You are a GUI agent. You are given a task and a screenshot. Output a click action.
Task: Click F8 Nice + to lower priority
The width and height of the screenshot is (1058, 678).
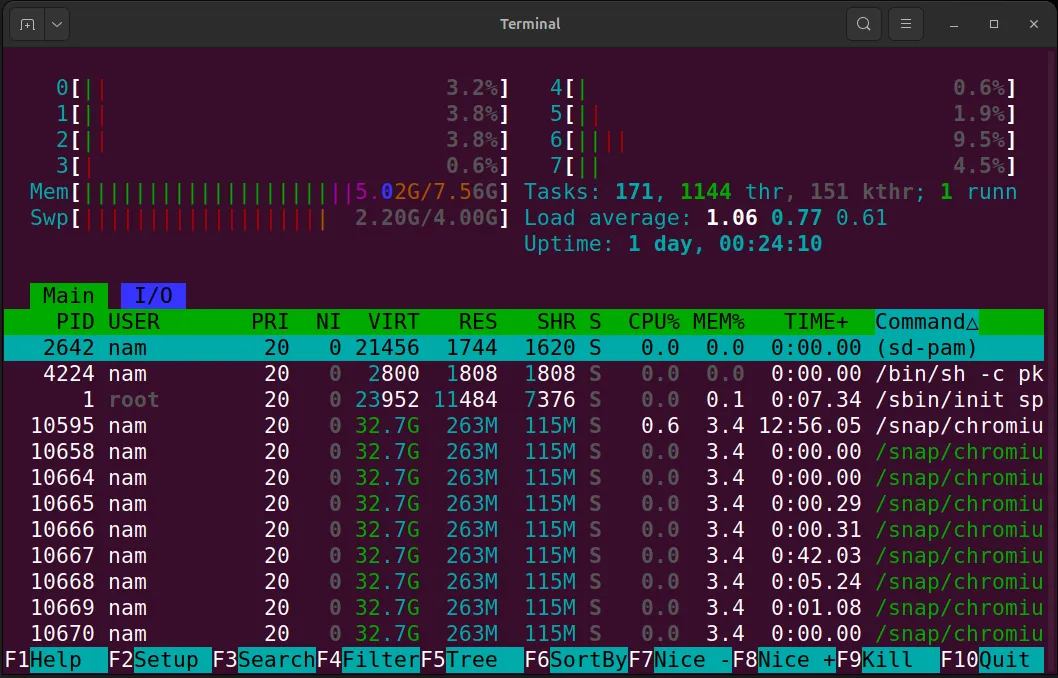[x=783, y=660]
